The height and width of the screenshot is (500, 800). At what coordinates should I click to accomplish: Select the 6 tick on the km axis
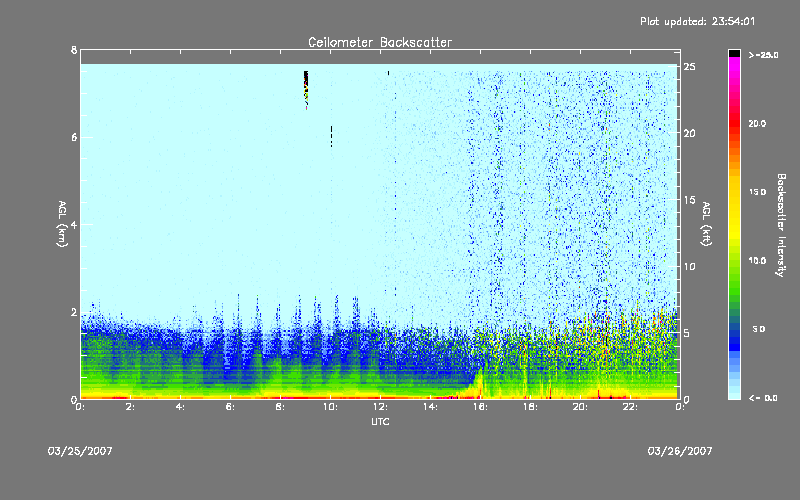(x=74, y=137)
